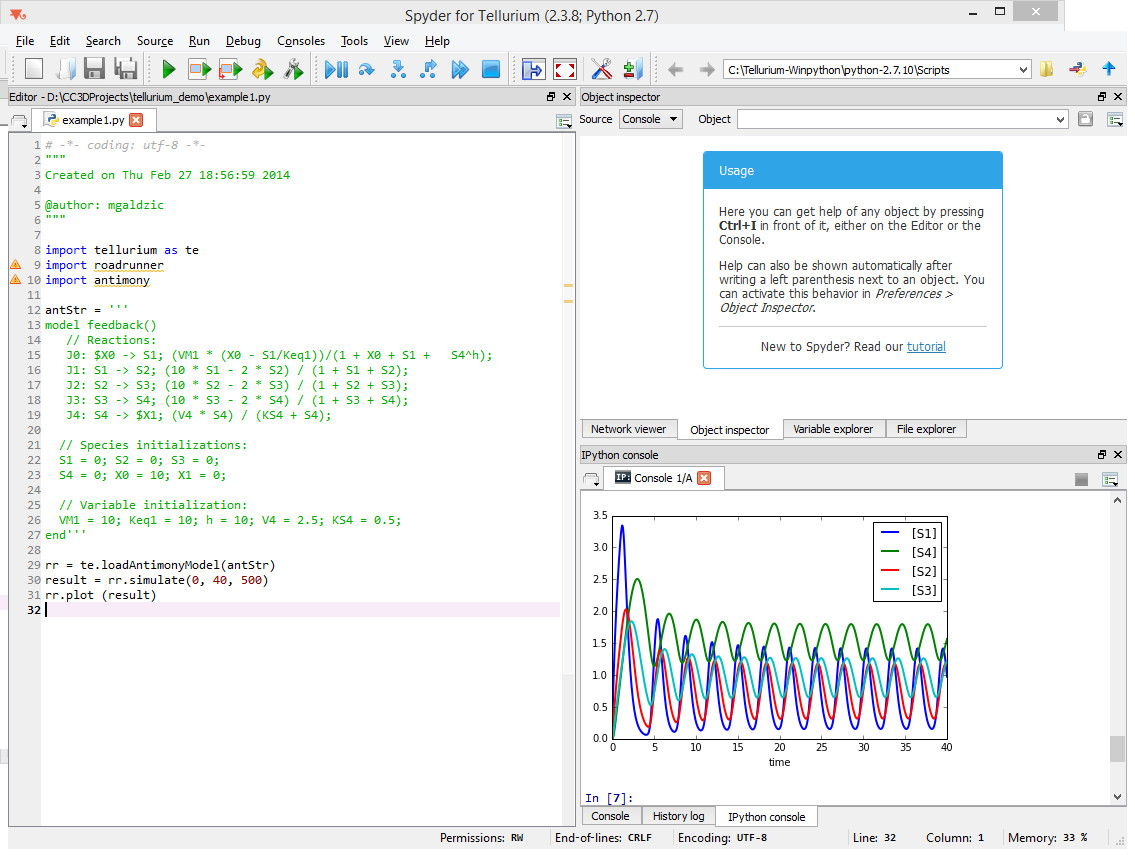Open the Tools menu
Image resolution: width=1135 pixels, height=855 pixels.
pos(354,41)
